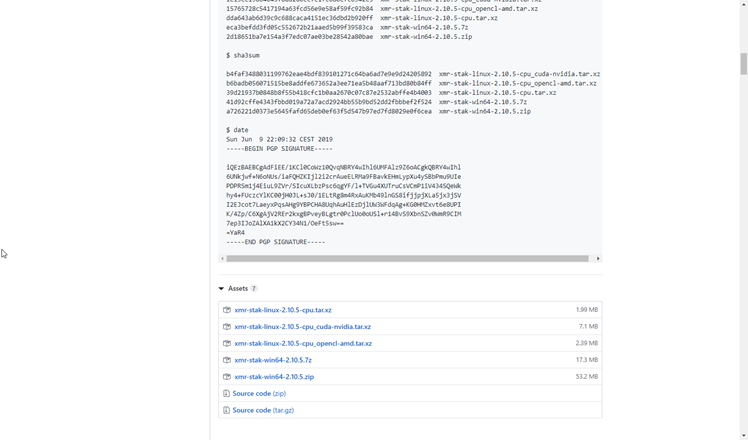
Task: Download xmr-stak-win64-2.10.5.zip archive
Action: pos(274,377)
